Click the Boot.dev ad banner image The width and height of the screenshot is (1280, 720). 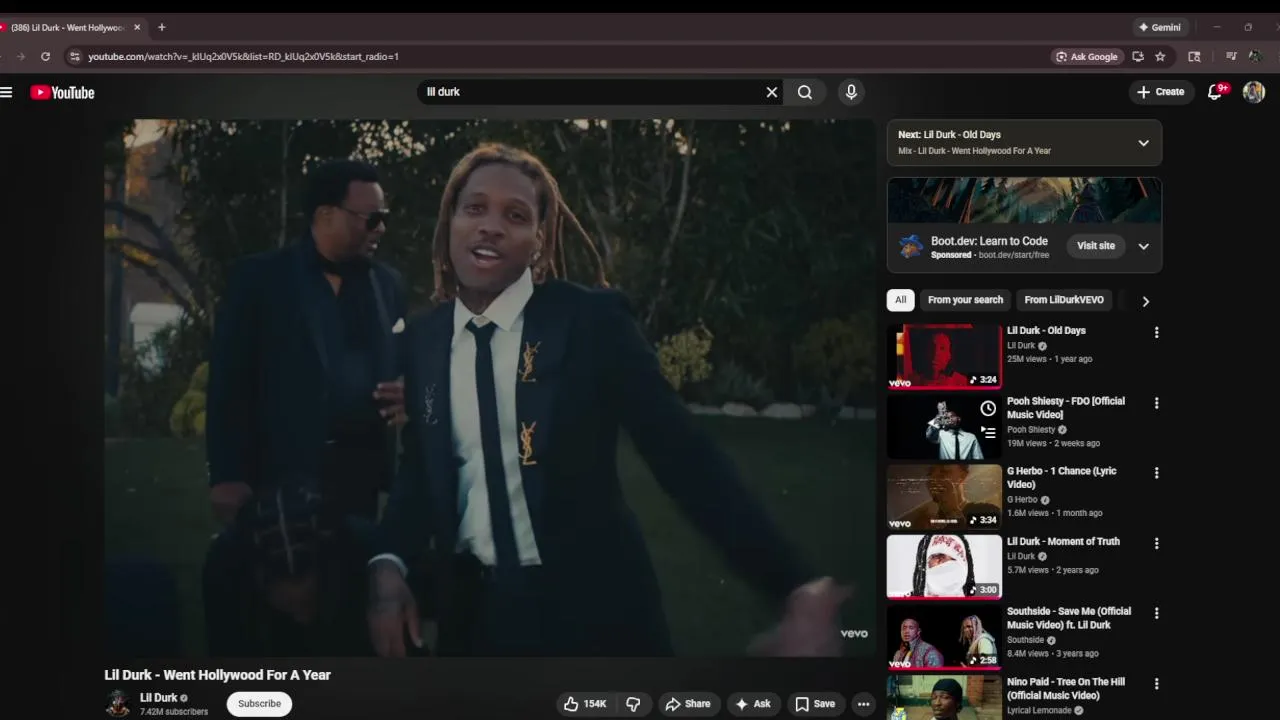(1024, 201)
